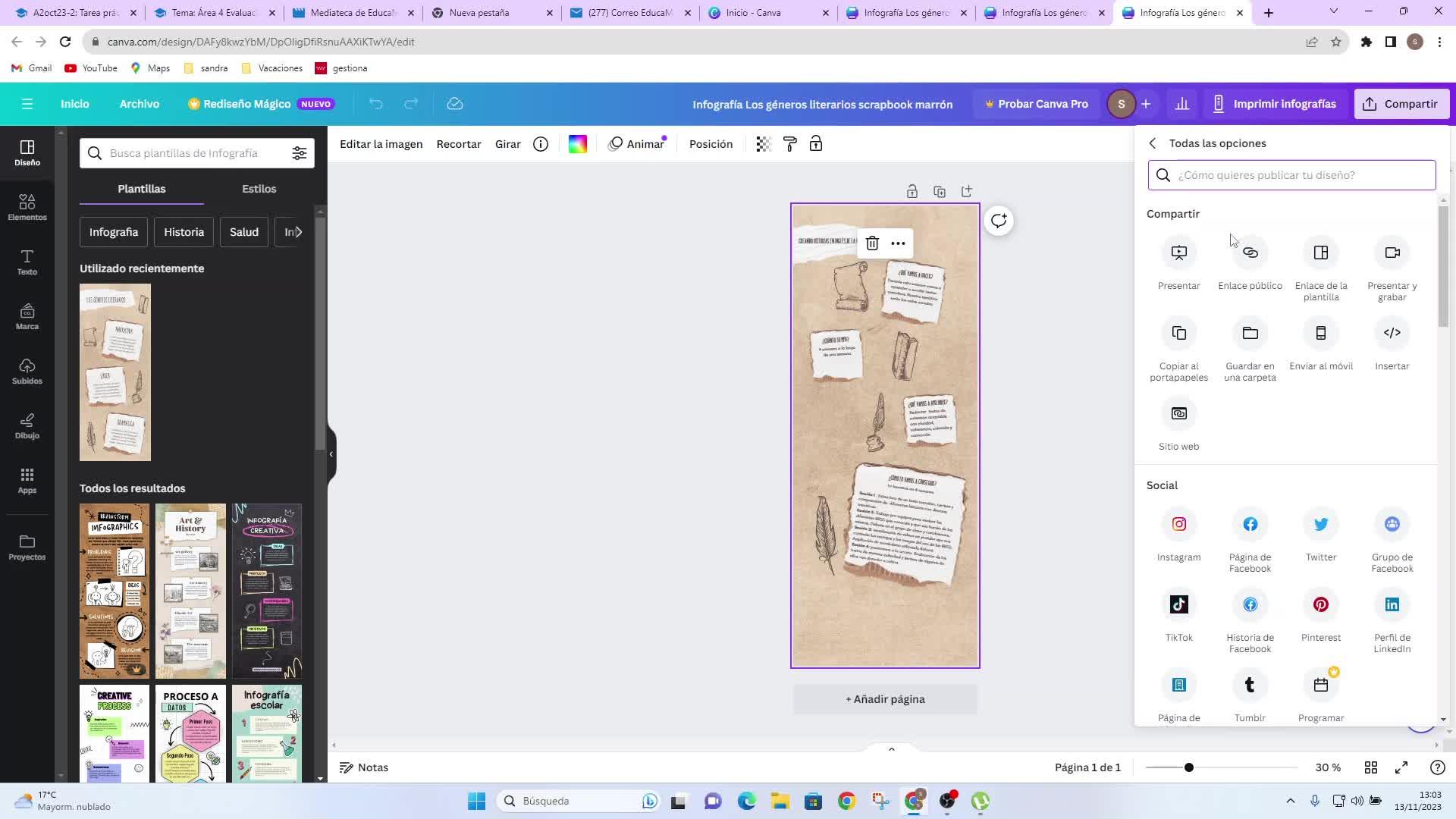Go back using Todas las opciones chevron
This screenshot has width=1456, height=819.
[x=1153, y=143]
